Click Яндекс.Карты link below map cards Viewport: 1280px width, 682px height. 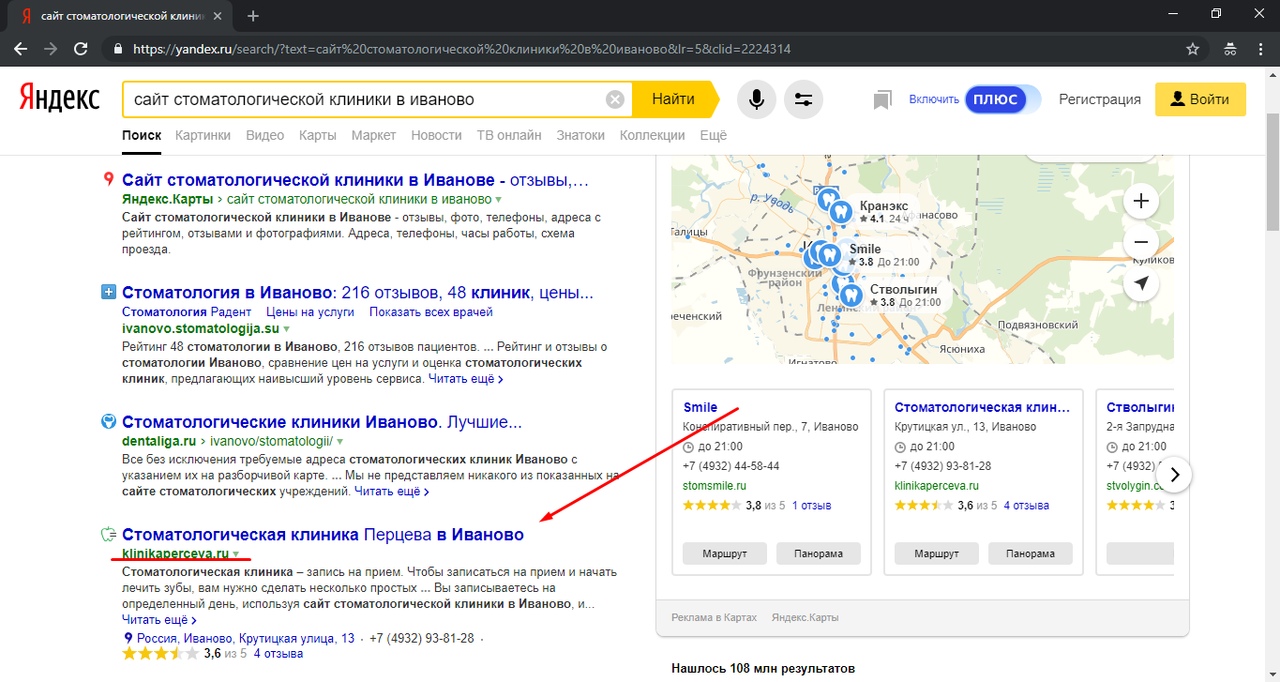coord(805,618)
